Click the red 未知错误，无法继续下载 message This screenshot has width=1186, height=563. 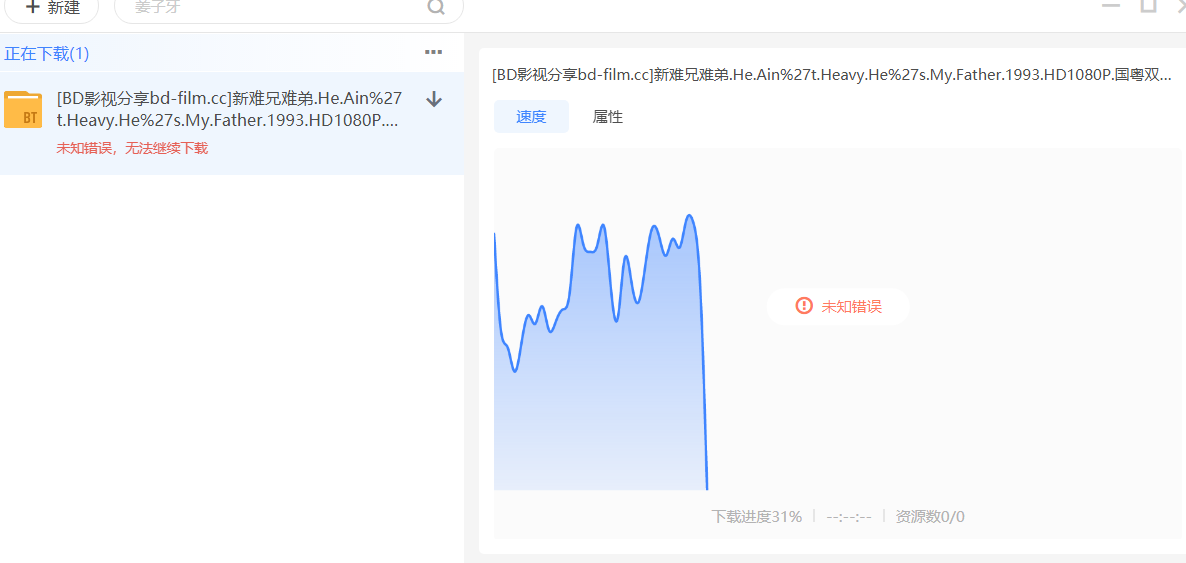pos(132,148)
